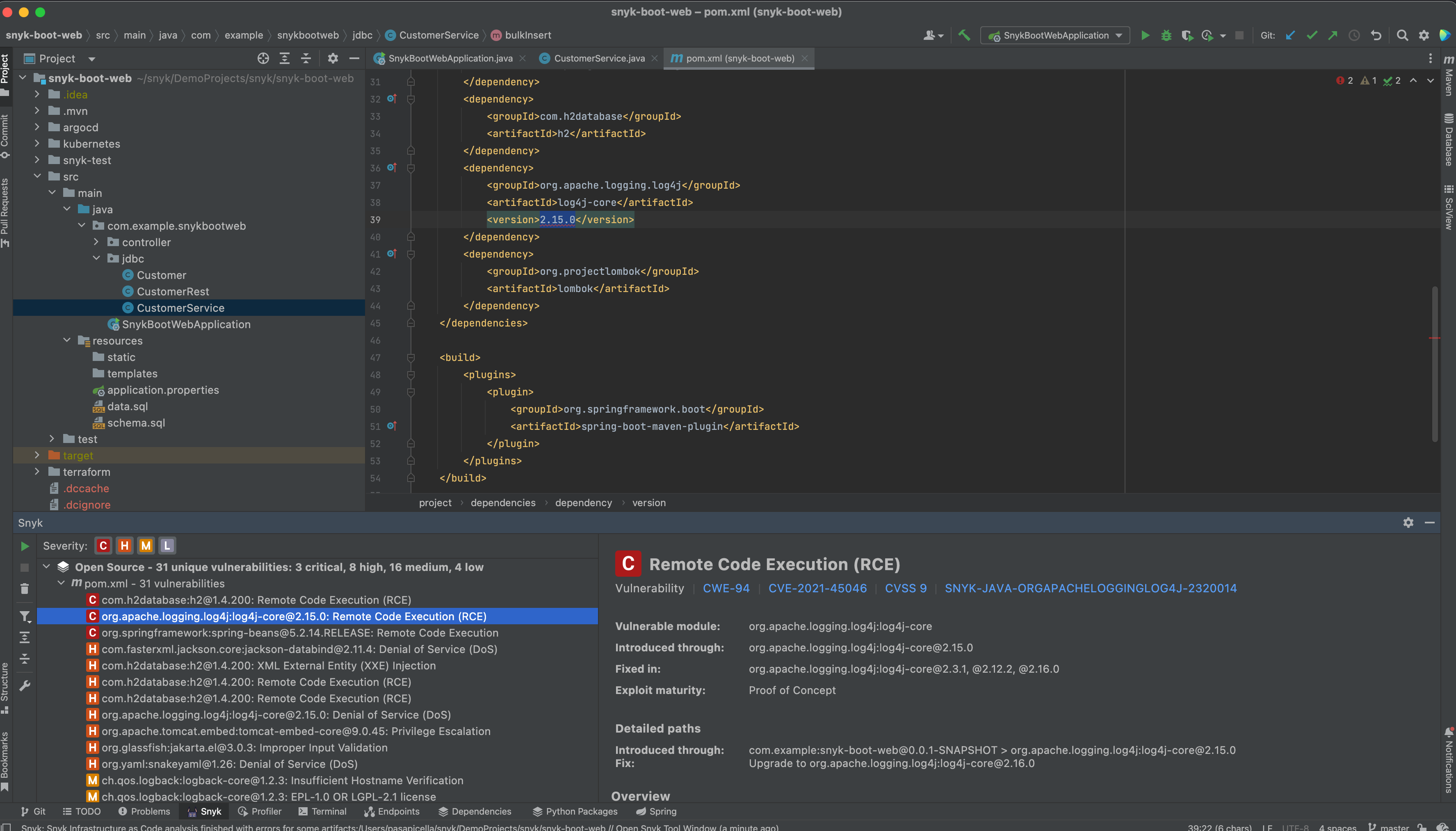Close the pom.xml editor tab

point(804,58)
